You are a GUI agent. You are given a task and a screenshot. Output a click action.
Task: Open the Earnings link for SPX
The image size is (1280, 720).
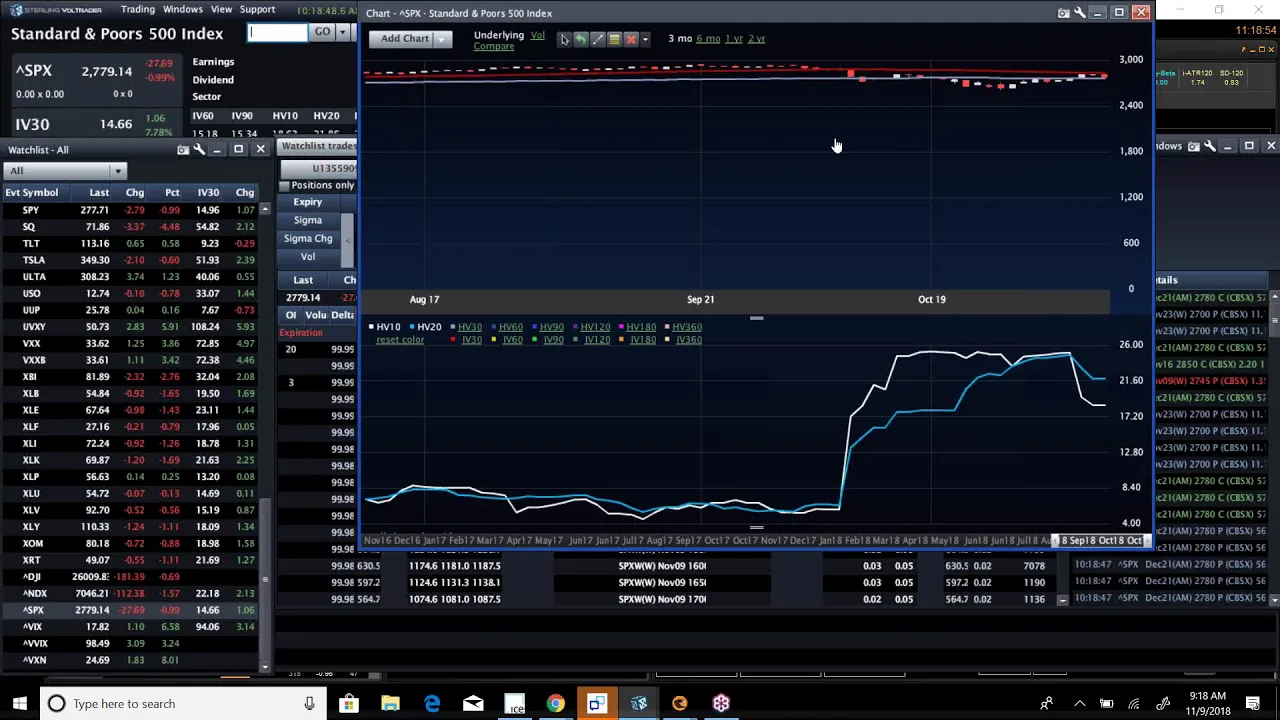[213, 62]
